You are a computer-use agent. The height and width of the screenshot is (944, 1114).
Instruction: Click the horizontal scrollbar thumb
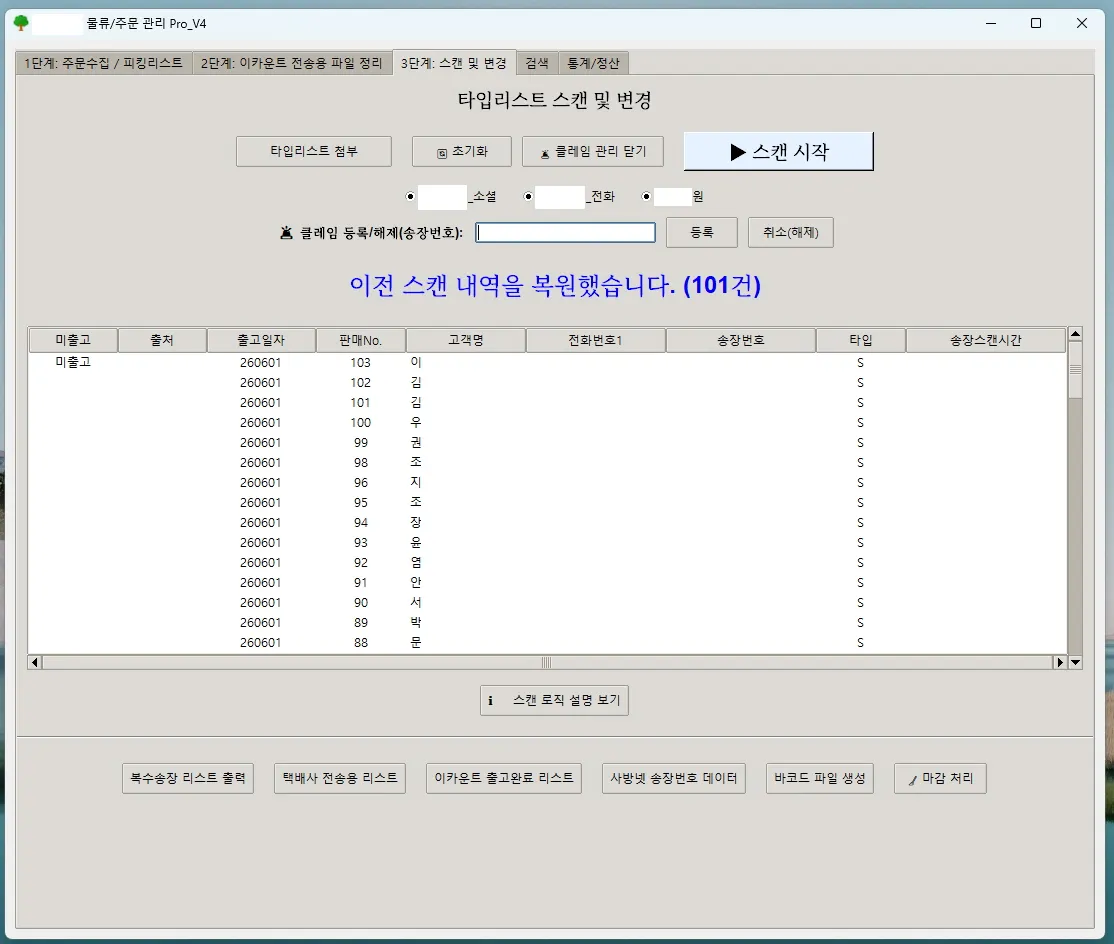click(546, 663)
